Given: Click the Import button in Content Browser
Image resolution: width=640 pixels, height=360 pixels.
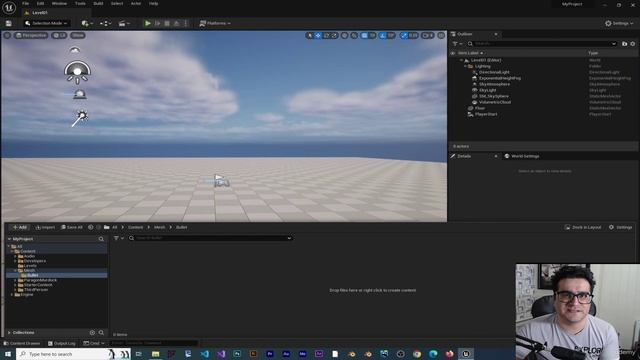Looking at the screenshot, I should 45,227.
